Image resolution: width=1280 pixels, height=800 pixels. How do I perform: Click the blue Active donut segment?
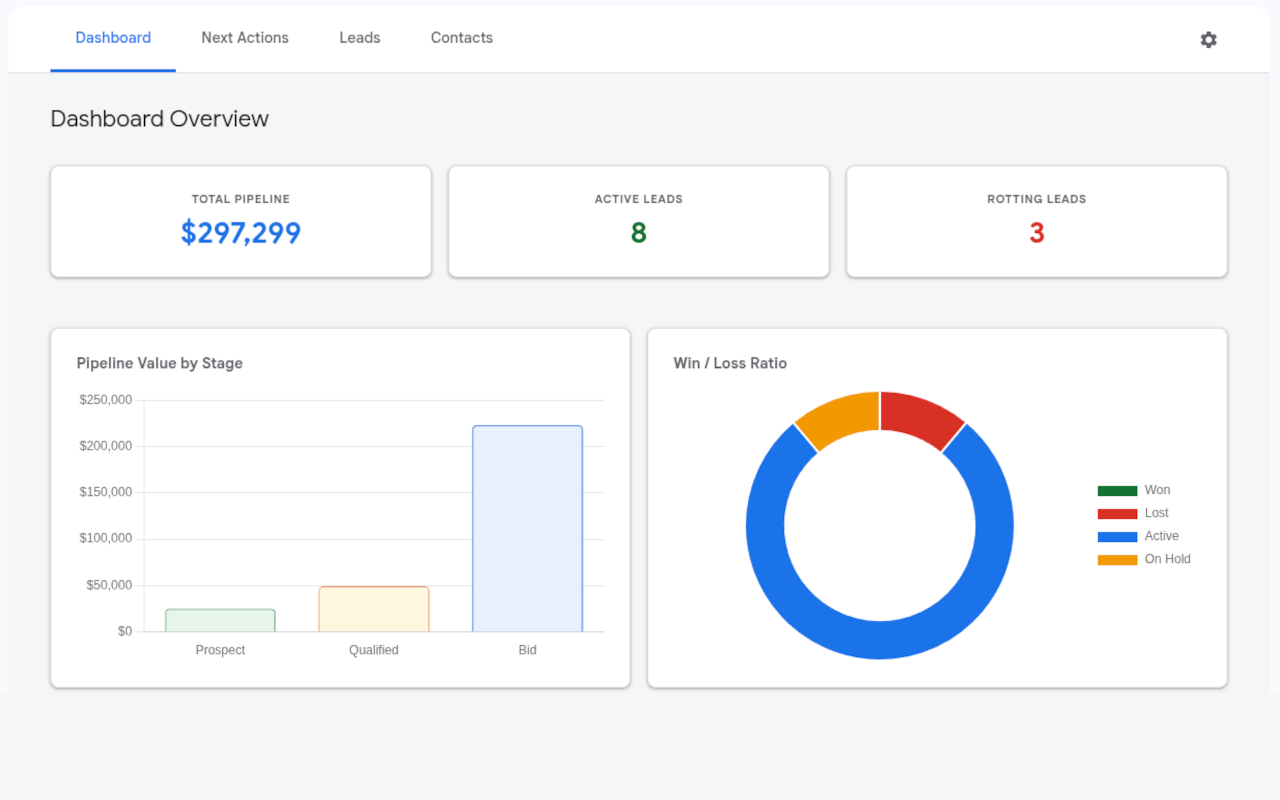tap(880, 640)
